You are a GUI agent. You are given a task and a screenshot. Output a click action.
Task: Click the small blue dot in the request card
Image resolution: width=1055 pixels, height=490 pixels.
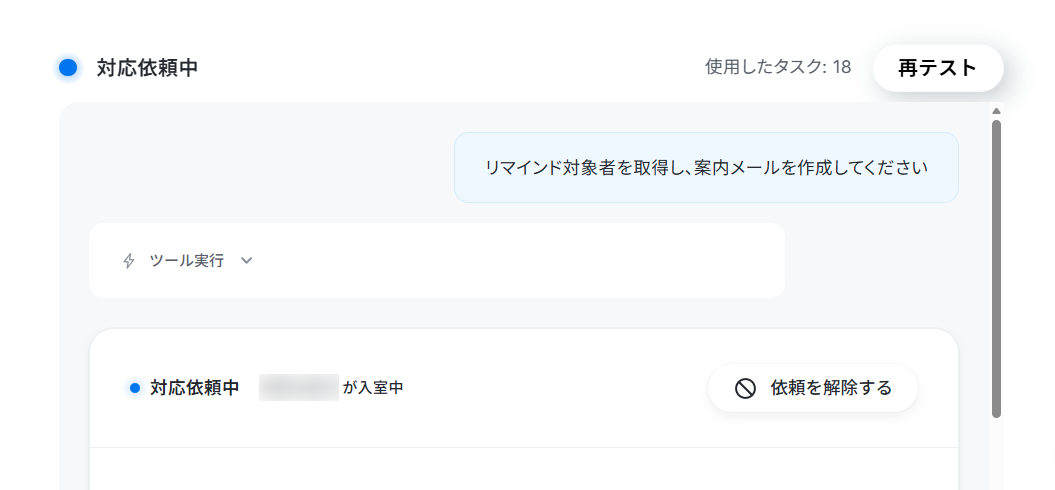[x=135, y=388]
